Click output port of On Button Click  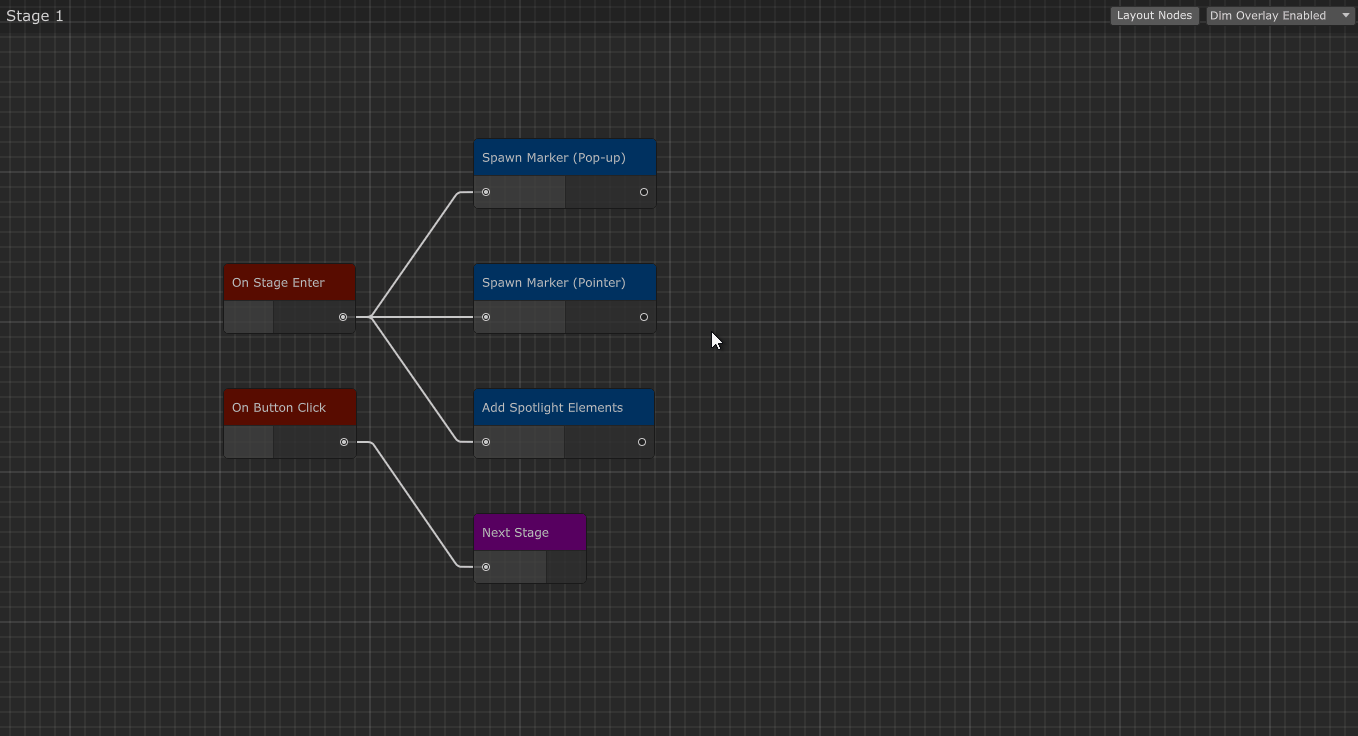pyautogui.click(x=344, y=442)
